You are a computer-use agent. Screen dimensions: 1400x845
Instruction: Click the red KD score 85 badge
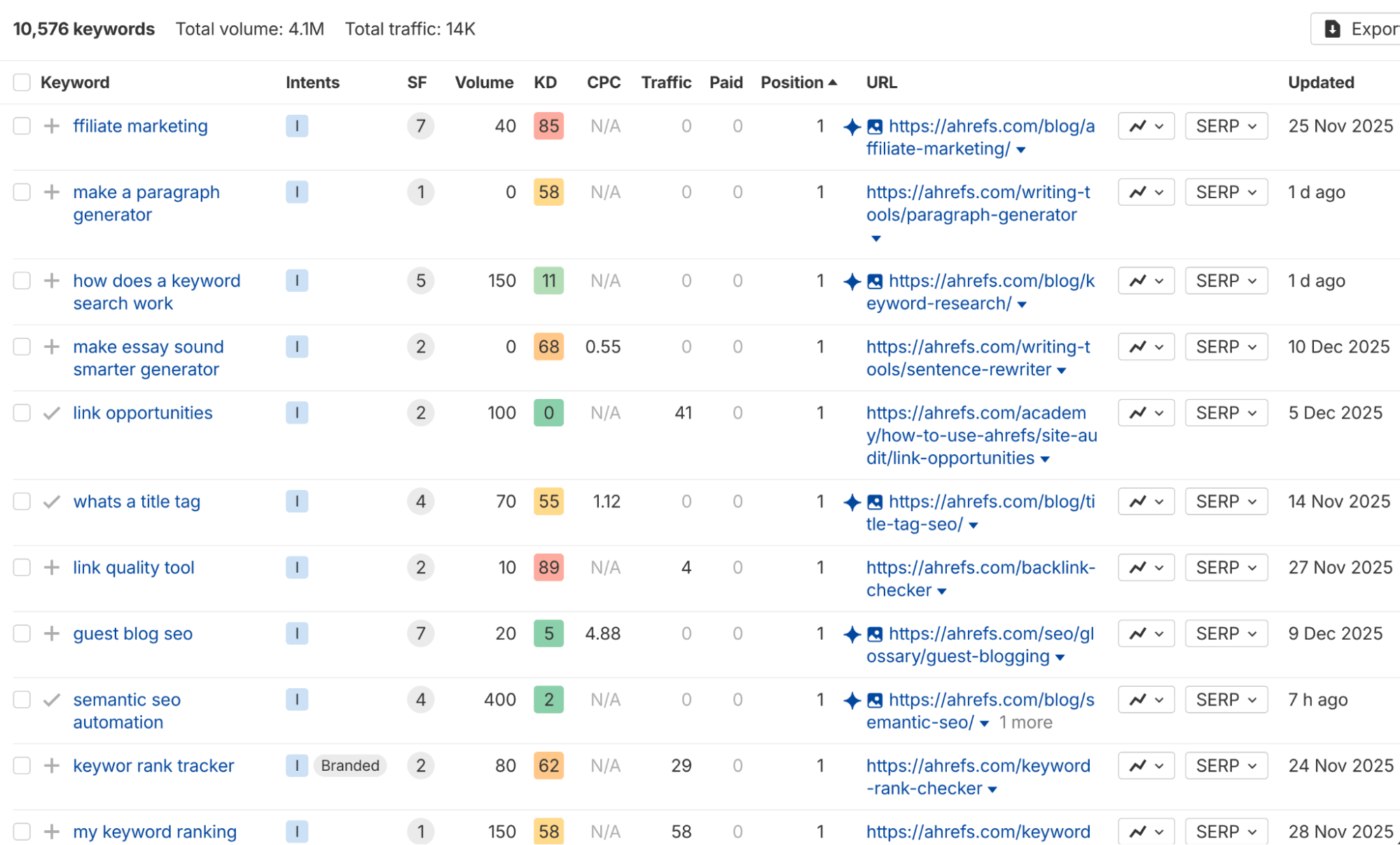(548, 126)
